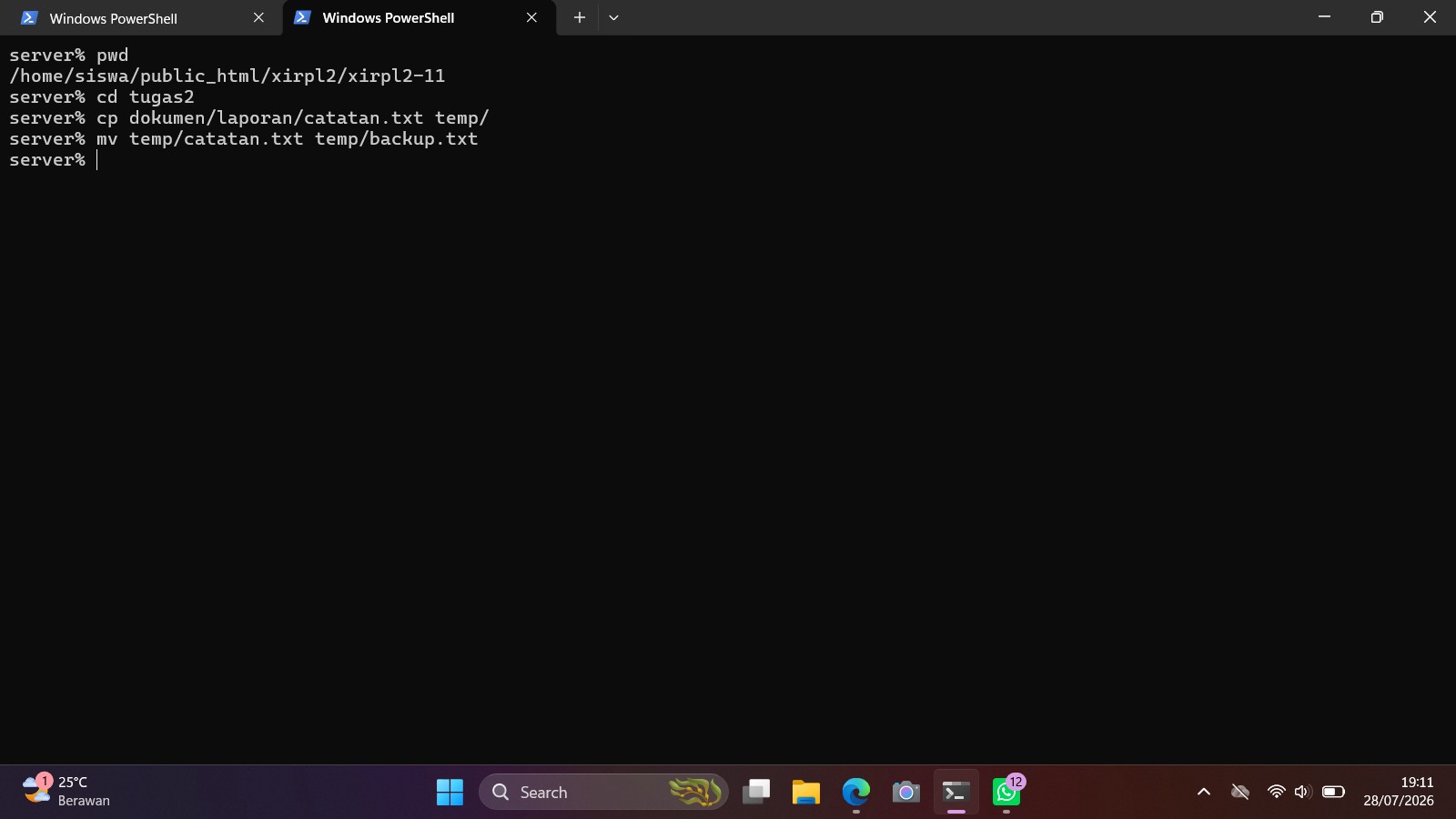
Task: Open File Explorer from the taskbar
Action: click(x=806, y=793)
